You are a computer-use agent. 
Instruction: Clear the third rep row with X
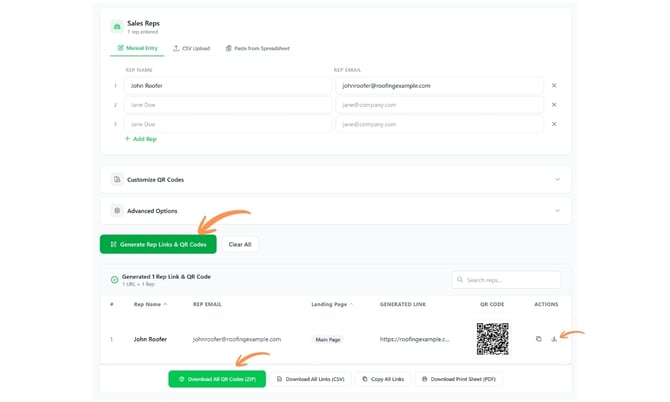(554, 124)
